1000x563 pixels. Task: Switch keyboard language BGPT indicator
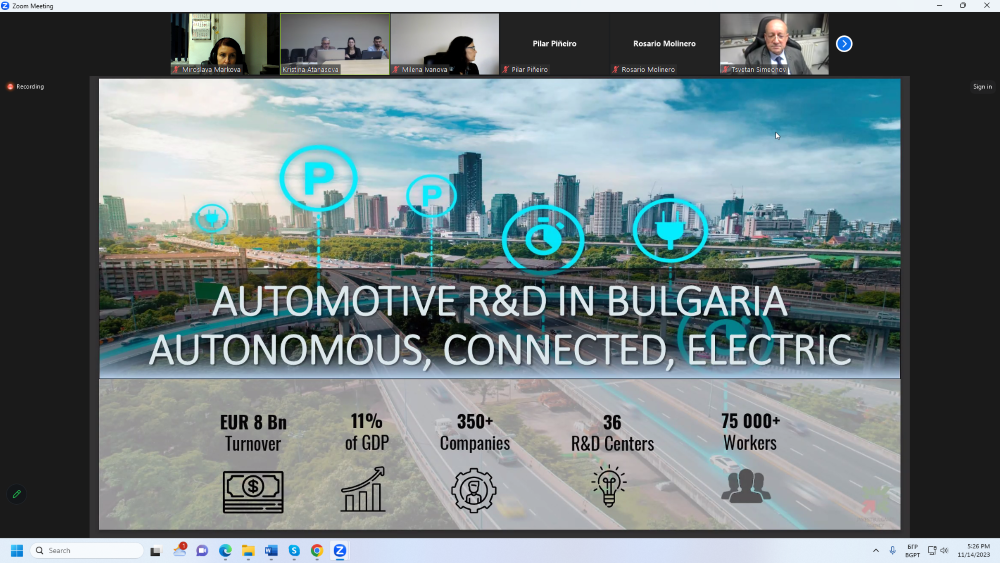[913, 551]
